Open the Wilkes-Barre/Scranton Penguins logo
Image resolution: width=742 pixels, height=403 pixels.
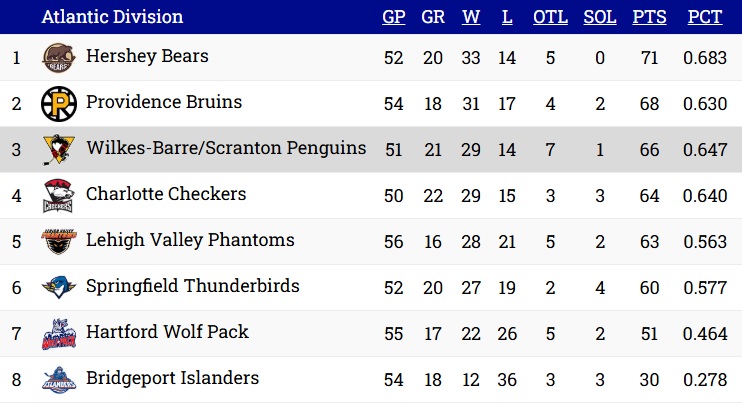tap(59, 149)
